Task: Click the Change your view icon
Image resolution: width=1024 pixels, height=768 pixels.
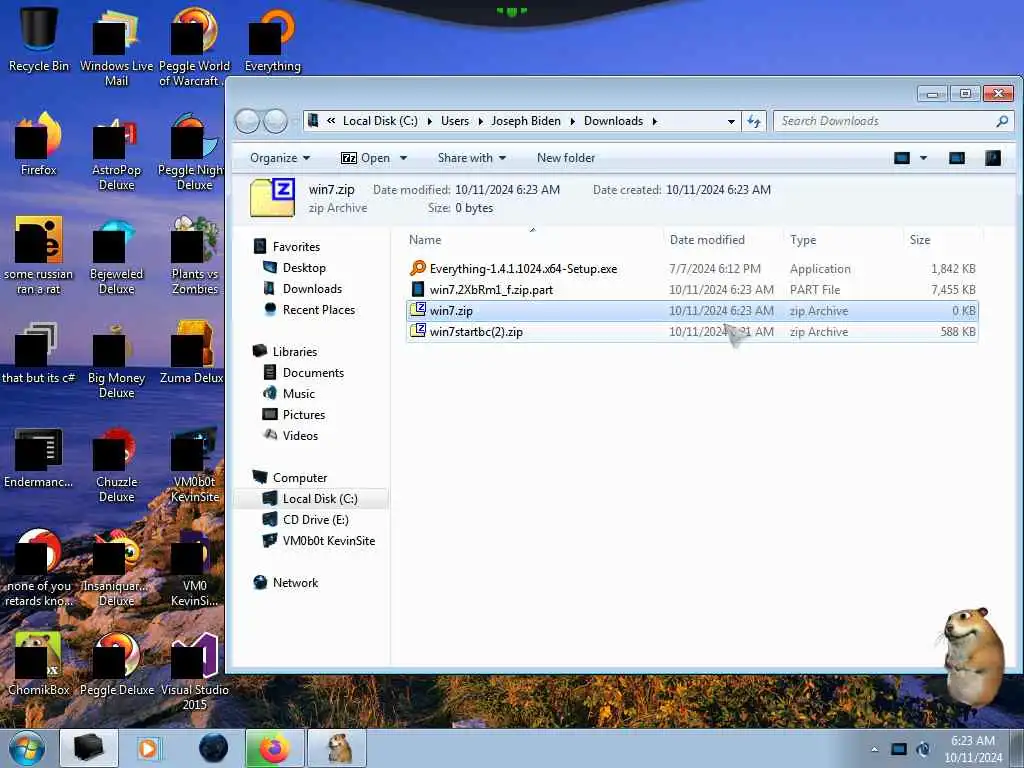Action: [902, 158]
